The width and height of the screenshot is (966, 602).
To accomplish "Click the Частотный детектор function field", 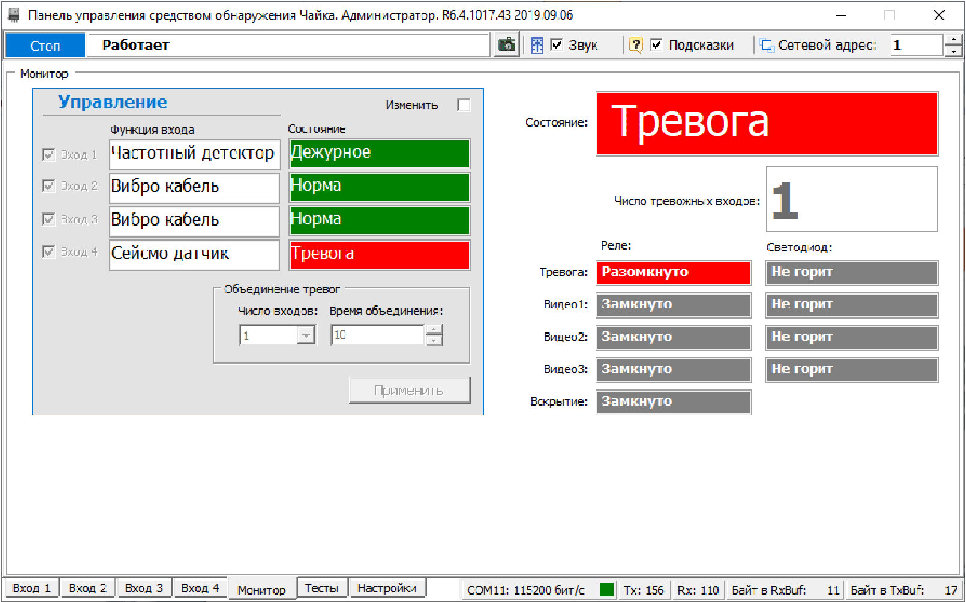I will [x=195, y=154].
